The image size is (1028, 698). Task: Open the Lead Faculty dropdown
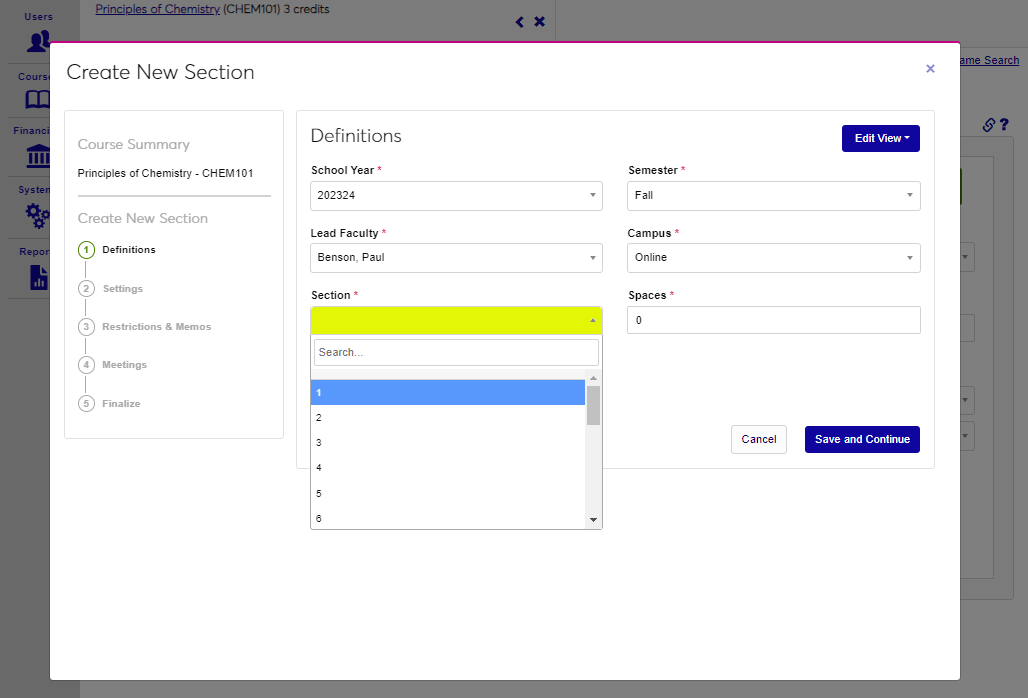(456, 258)
